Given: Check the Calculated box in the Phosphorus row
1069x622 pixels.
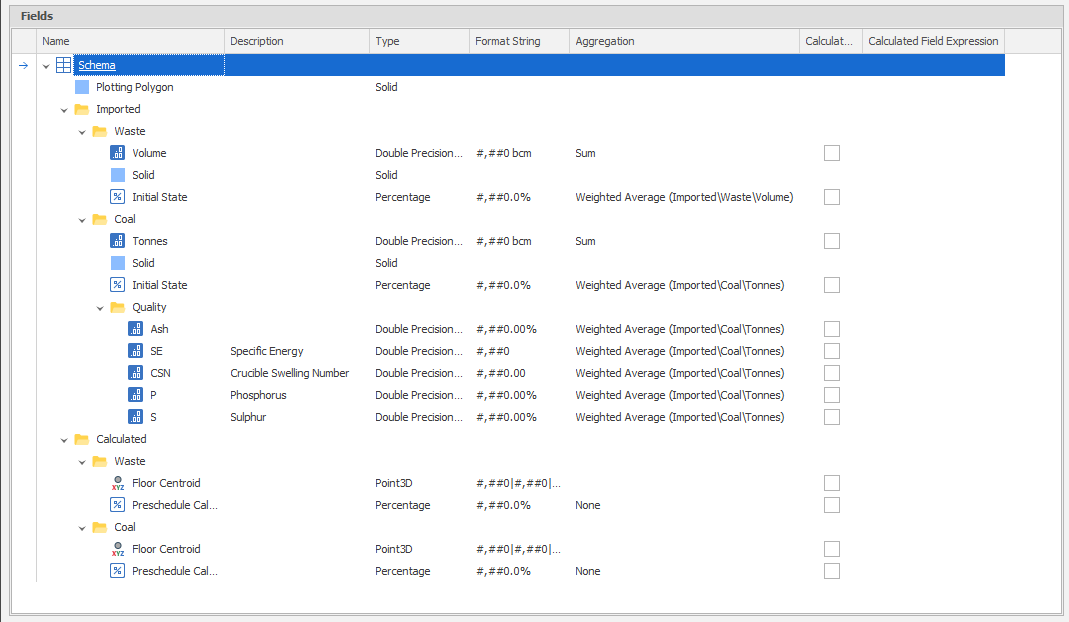Looking at the screenshot, I should coord(832,395).
